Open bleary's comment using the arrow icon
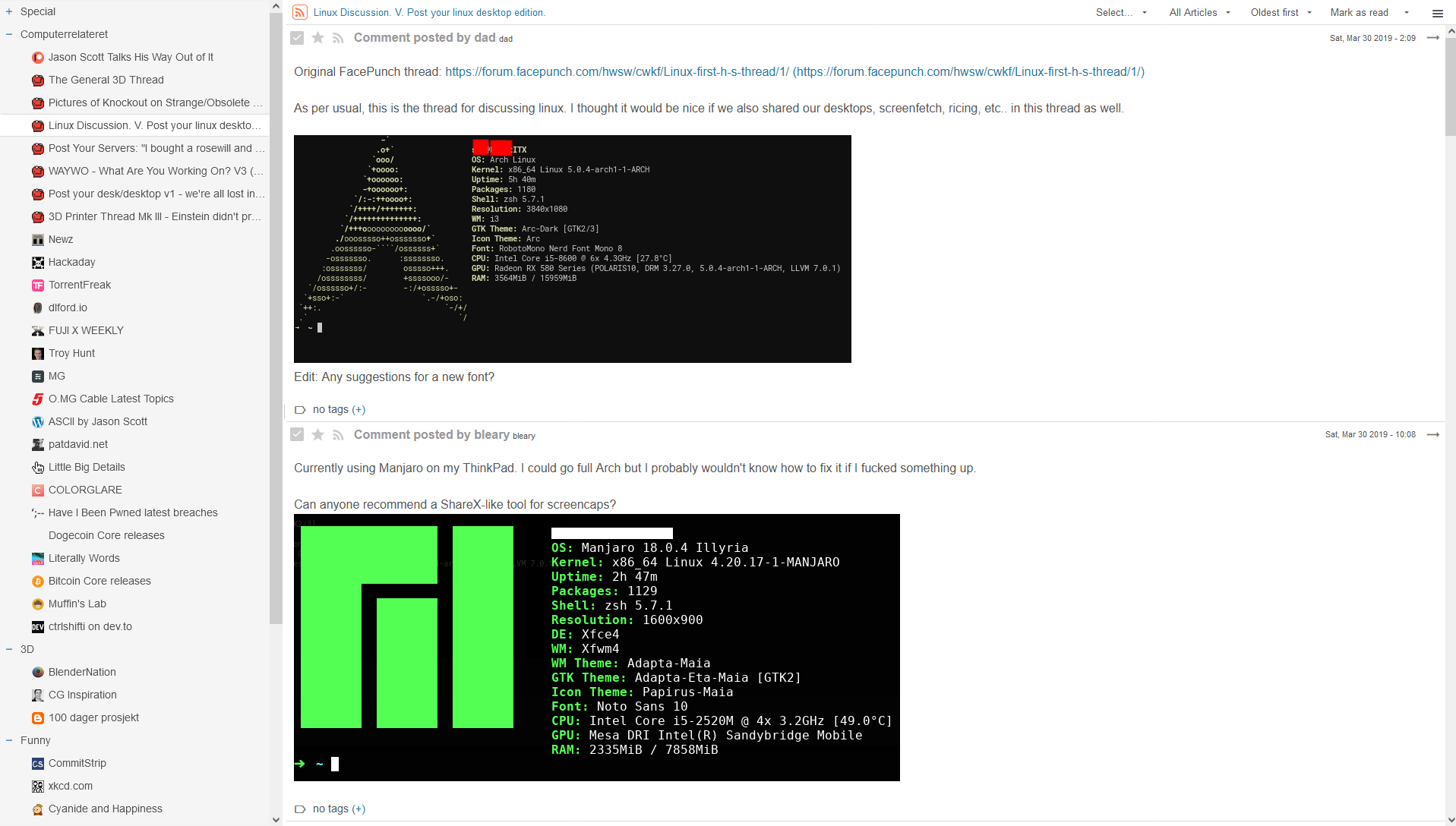 [1432, 435]
